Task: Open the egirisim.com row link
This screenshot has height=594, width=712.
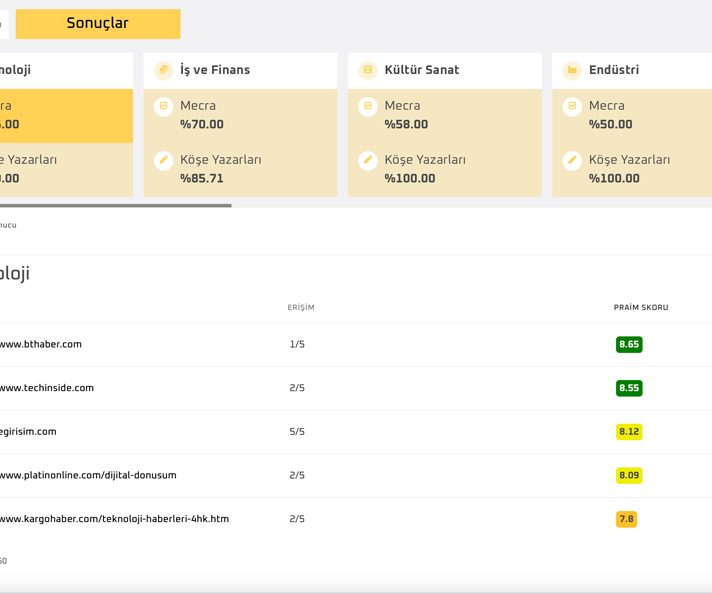Action: pos(28,431)
